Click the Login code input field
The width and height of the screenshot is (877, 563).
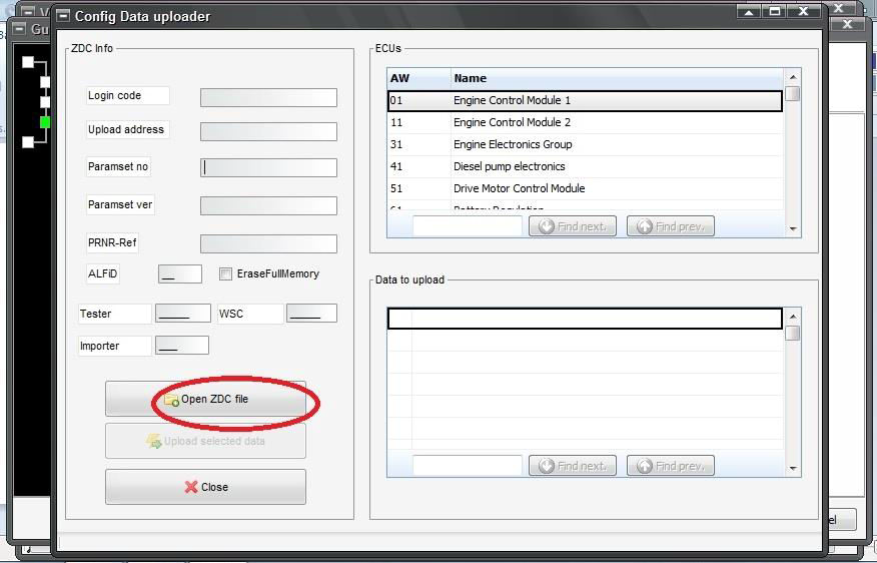(268, 97)
